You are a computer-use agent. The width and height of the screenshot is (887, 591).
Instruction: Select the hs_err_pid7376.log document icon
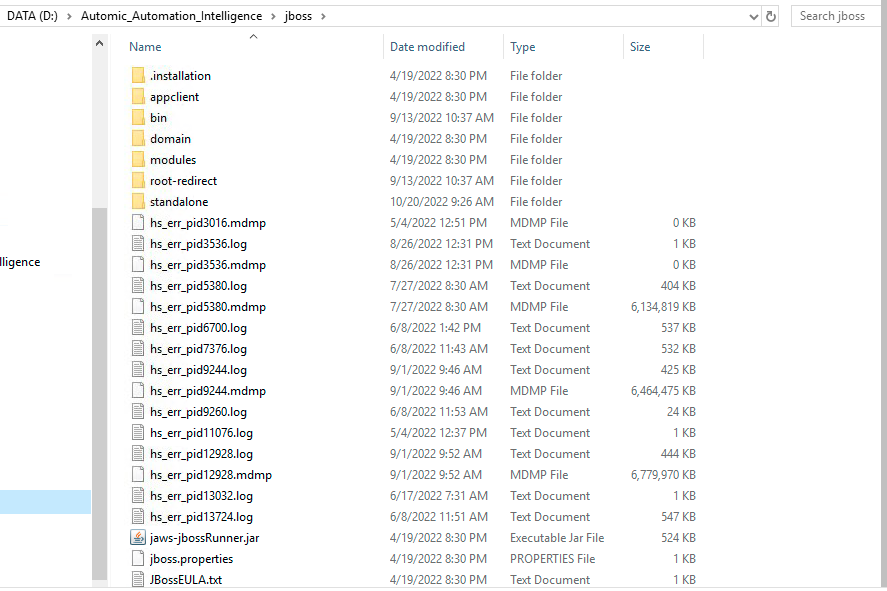(x=138, y=349)
